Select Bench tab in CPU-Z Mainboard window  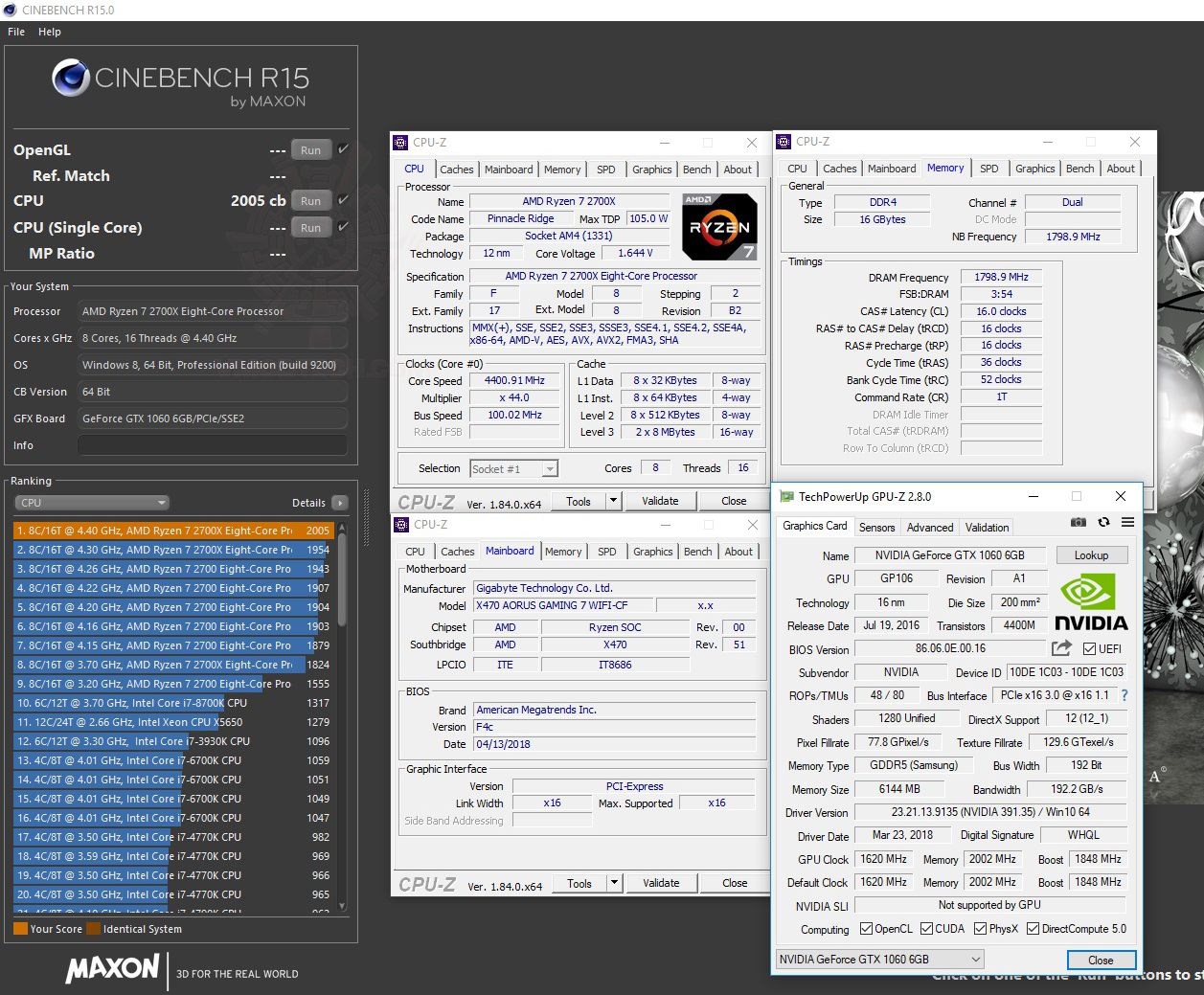(x=698, y=552)
